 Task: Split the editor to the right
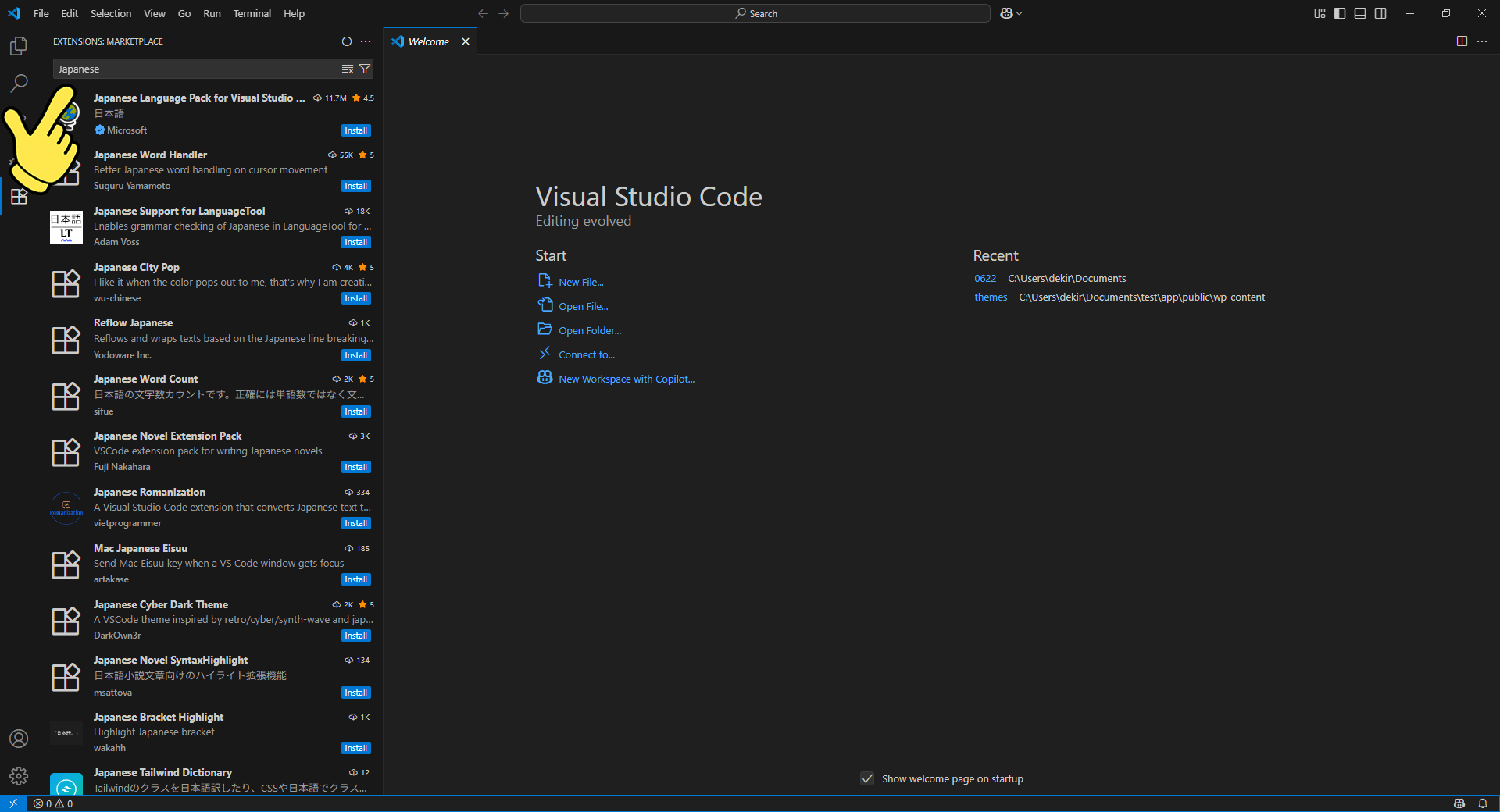1462,41
